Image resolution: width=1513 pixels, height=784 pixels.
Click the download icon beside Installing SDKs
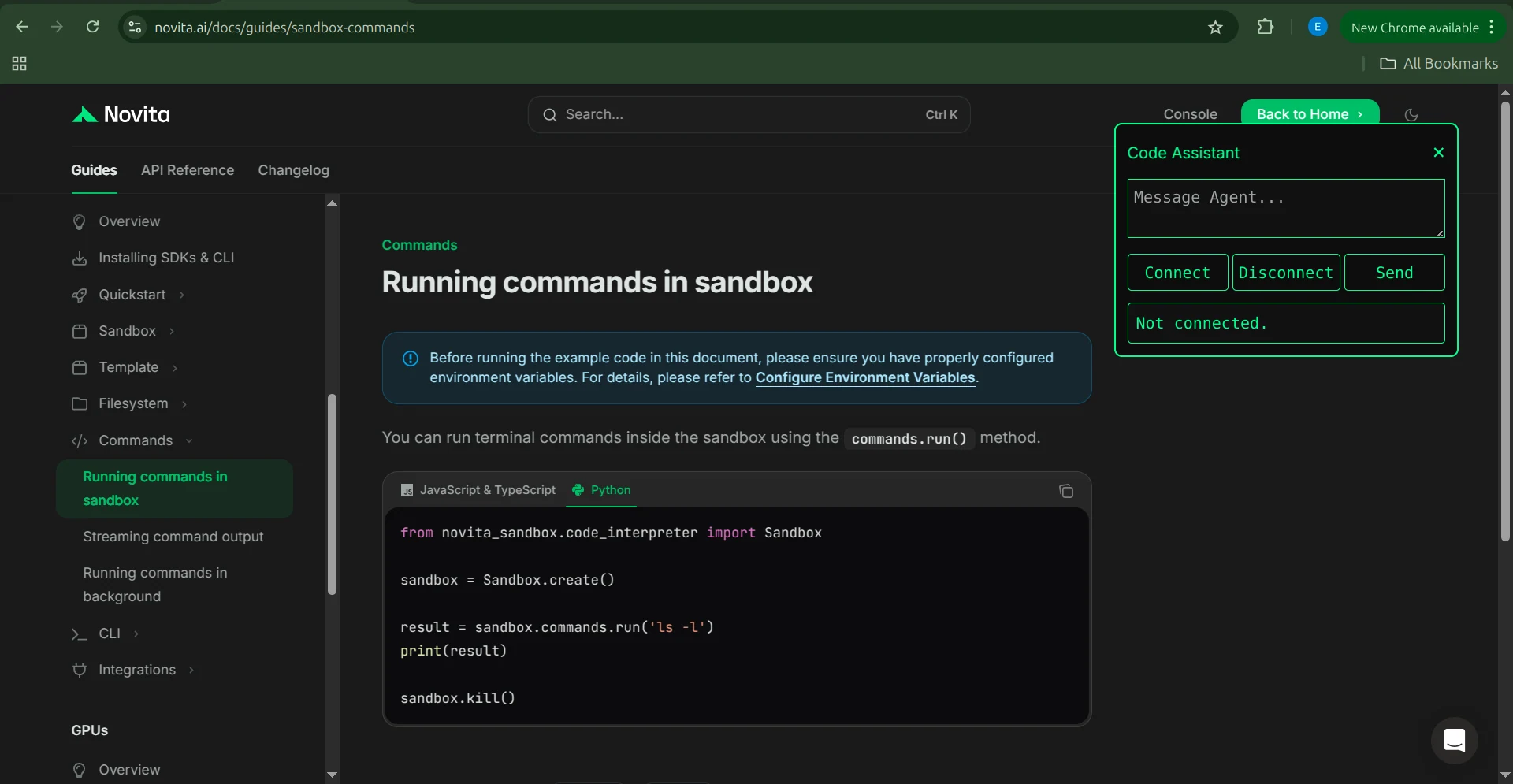pyautogui.click(x=79, y=258)
